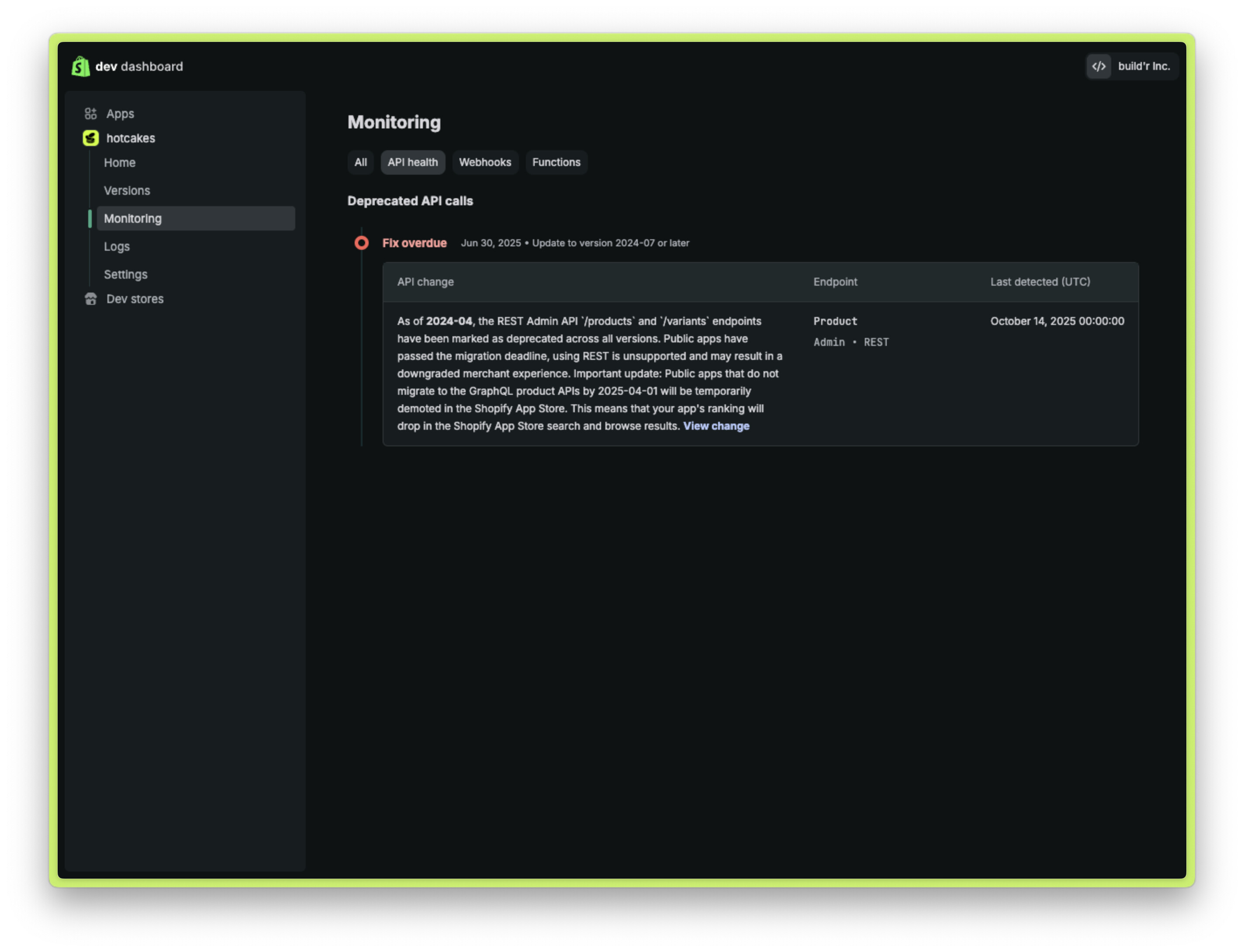Select Monitoring in the sidebar

click(x=133, y=219)
